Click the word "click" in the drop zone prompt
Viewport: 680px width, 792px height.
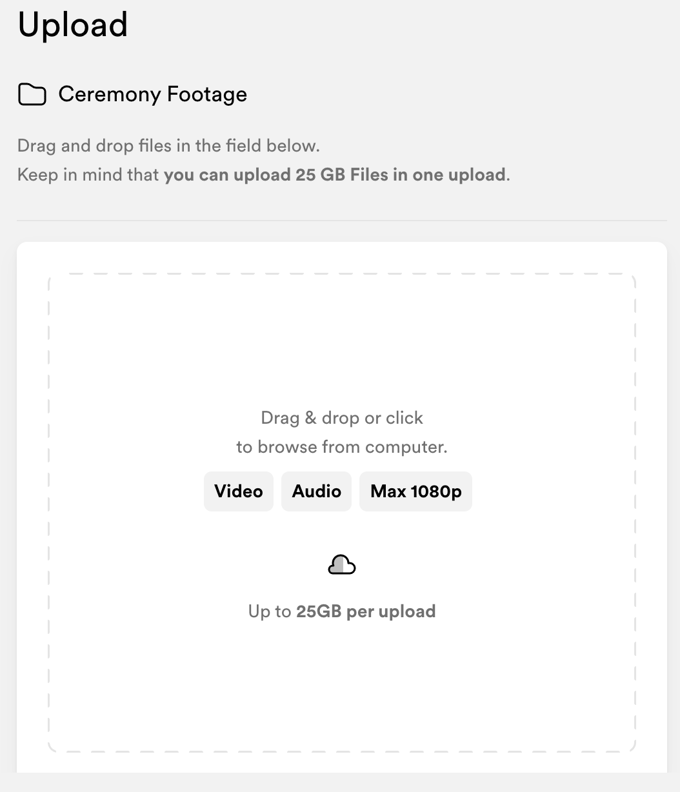pos(404,418)
